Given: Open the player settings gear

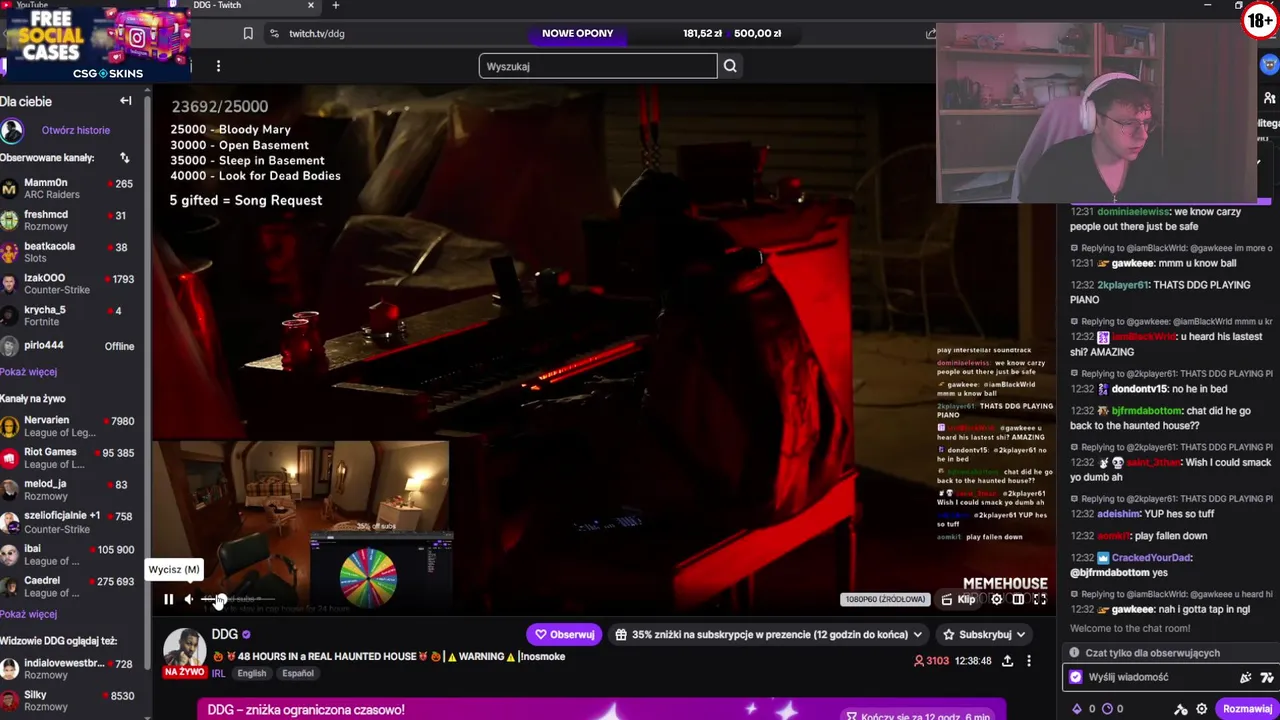Looking at the screenshot, I should click(996, 599).
